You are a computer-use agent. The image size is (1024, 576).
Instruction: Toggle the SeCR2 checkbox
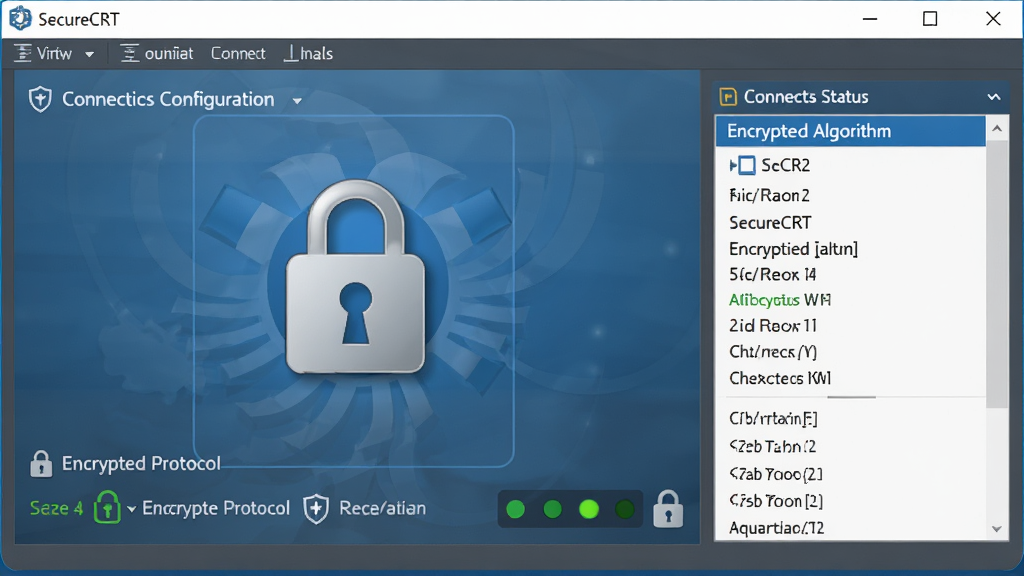747,165
